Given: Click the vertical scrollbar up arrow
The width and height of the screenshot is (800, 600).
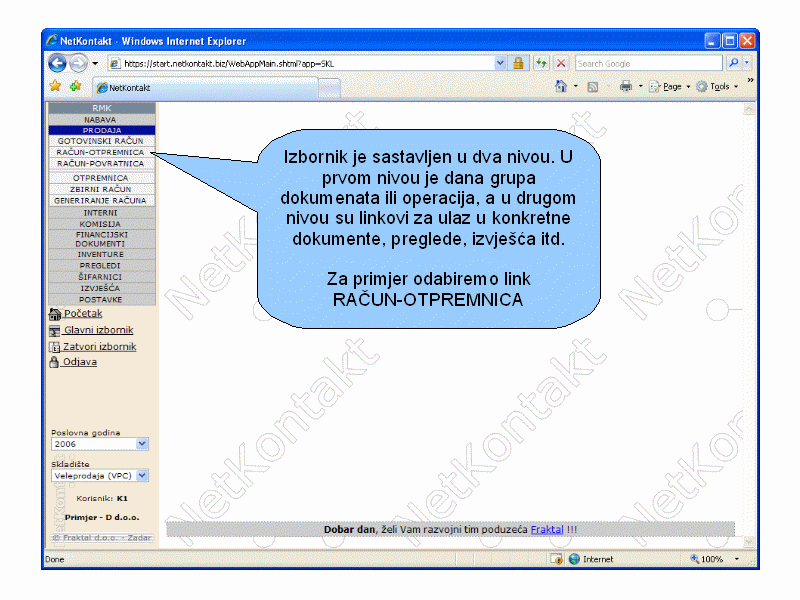Looking at the screenshot, I should [748, 109].
